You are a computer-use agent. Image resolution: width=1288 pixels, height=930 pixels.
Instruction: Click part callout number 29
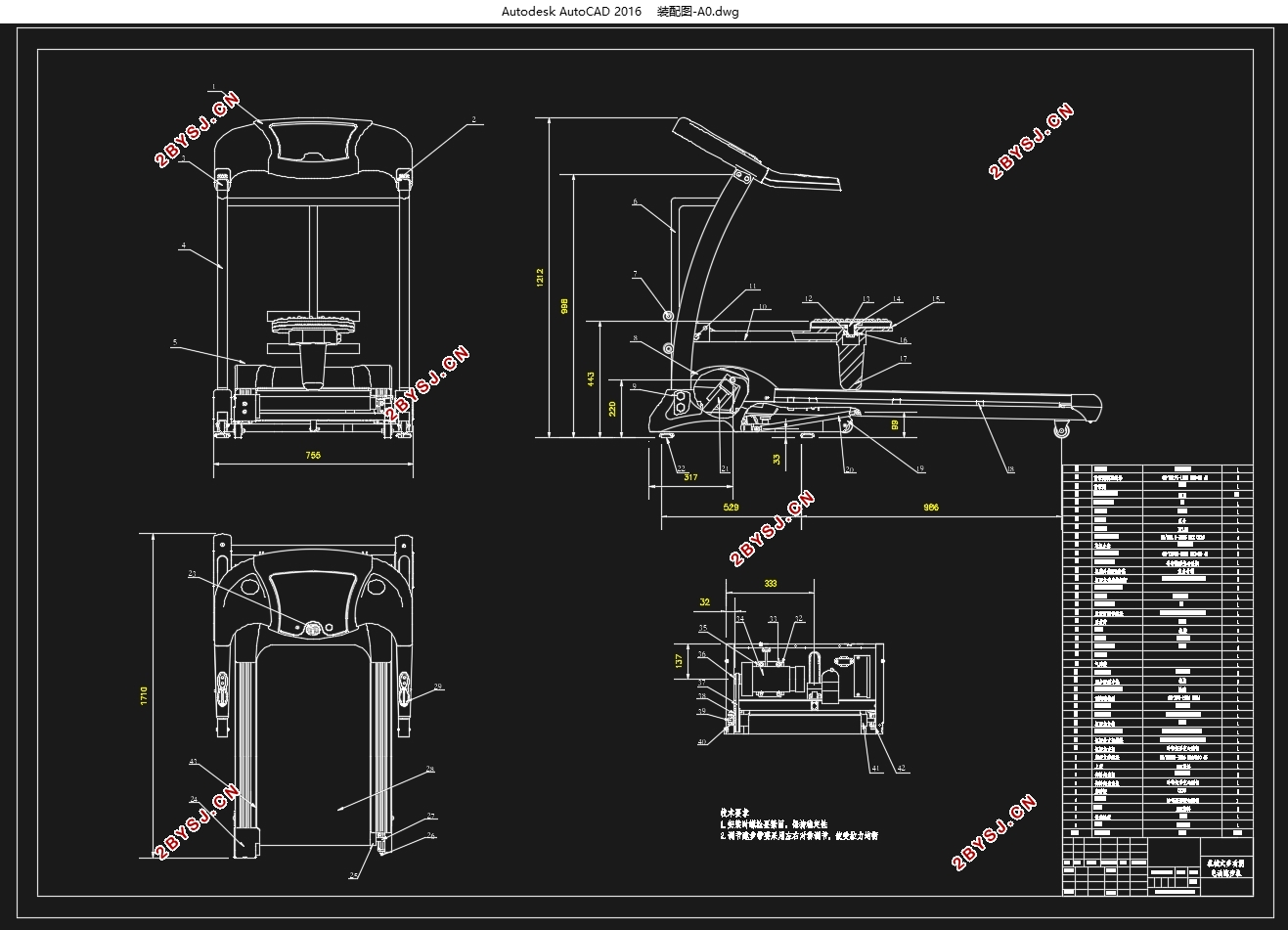438,686
